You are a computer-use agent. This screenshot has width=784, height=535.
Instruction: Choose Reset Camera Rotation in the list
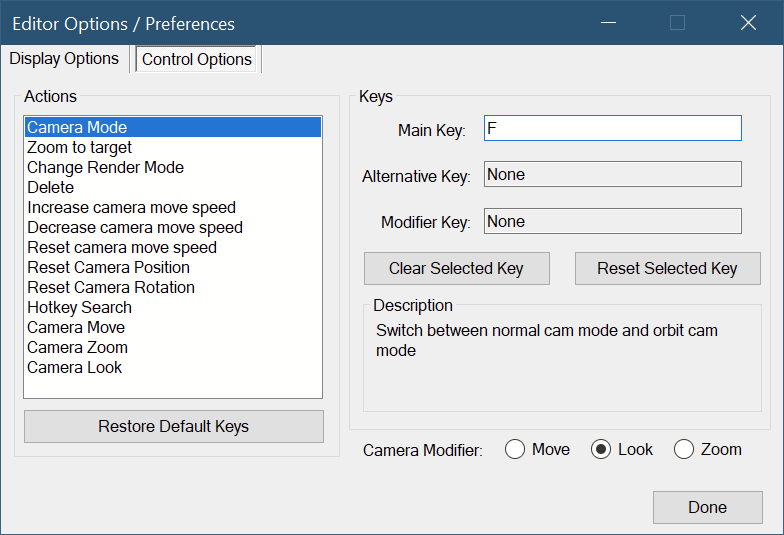click(111, 288)
